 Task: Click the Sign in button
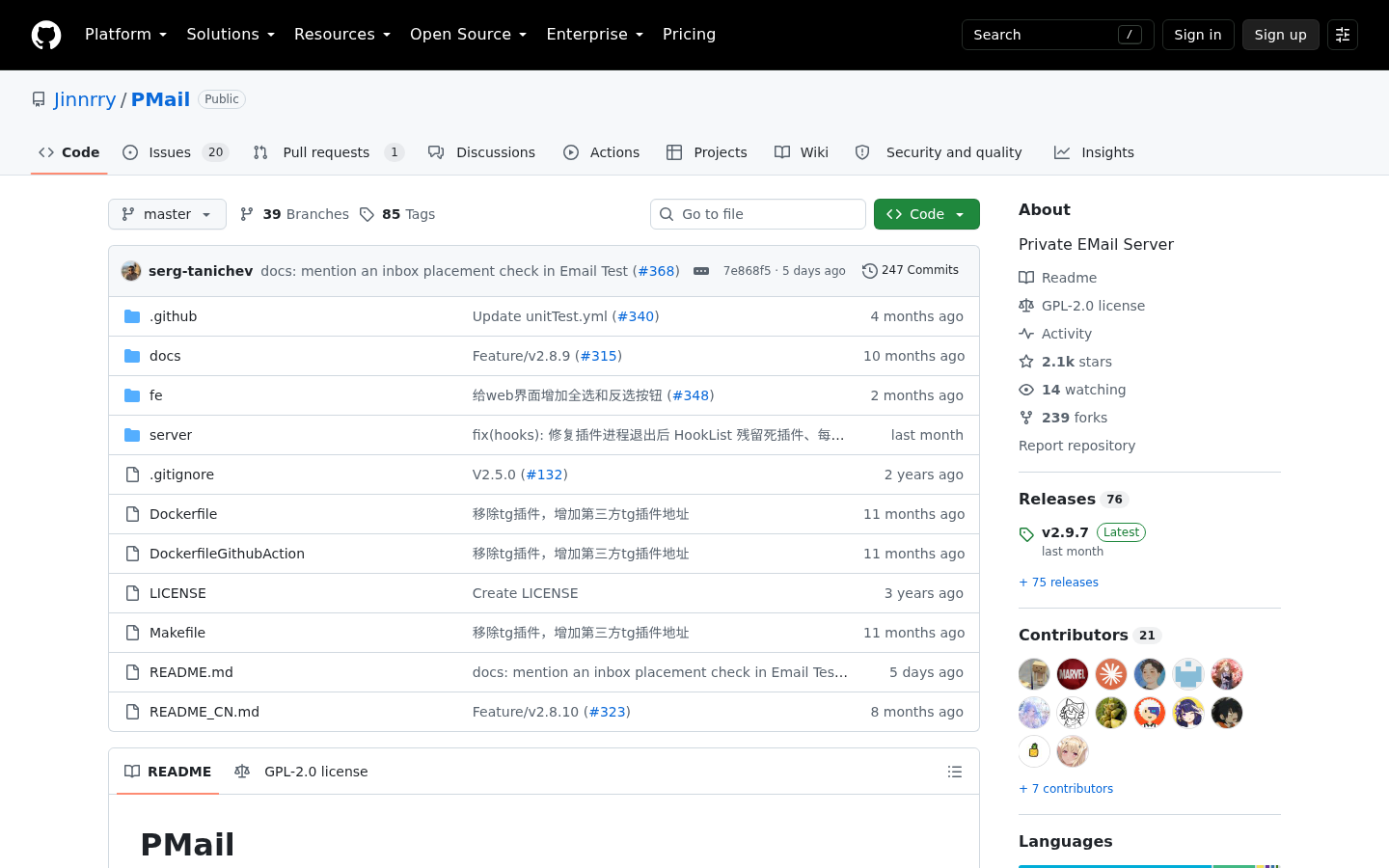point(1198,35)
